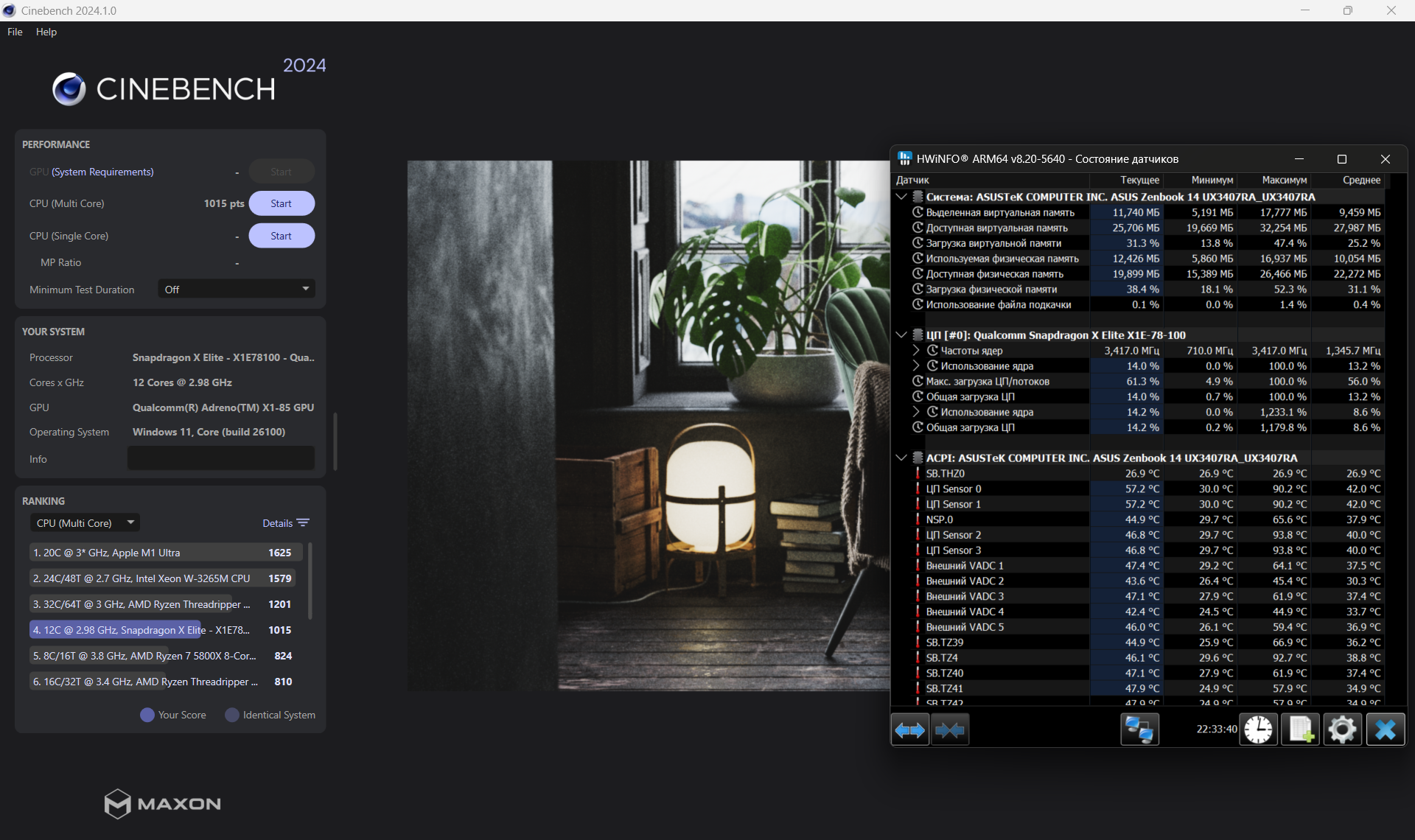Click HWiNFO app icon in title bar
The image size is (1415, 840).
pos(904,158)
